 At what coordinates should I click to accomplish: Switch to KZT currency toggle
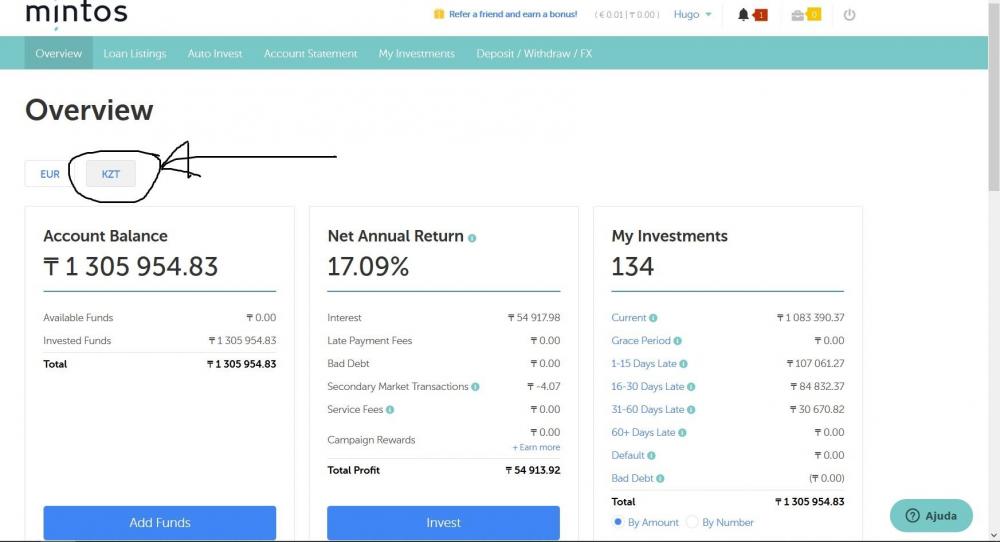coord(111,174)
